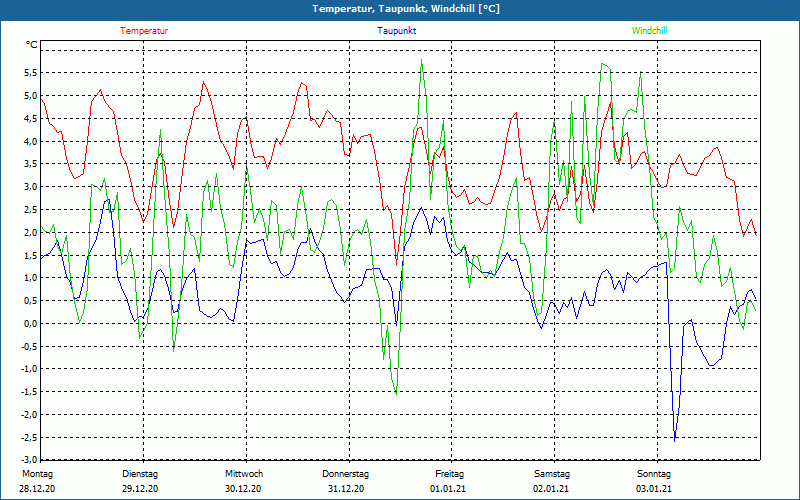Select the red Temperatur legend label
Viewport: 800px width, 500px height.
click(x=144, y=31)
